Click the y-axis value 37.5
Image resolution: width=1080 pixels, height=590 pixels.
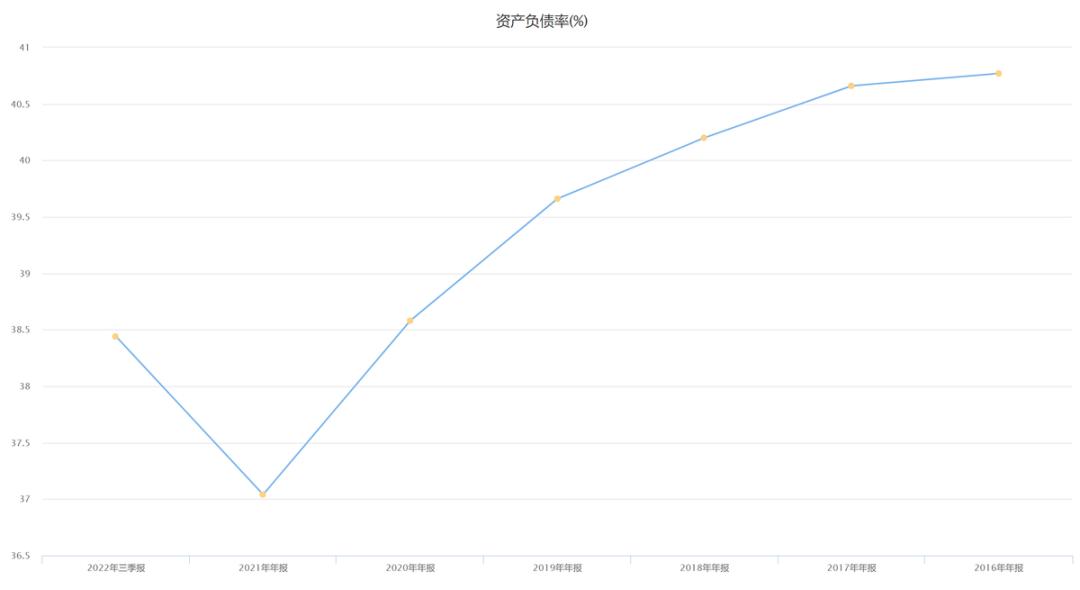(21, 443)
